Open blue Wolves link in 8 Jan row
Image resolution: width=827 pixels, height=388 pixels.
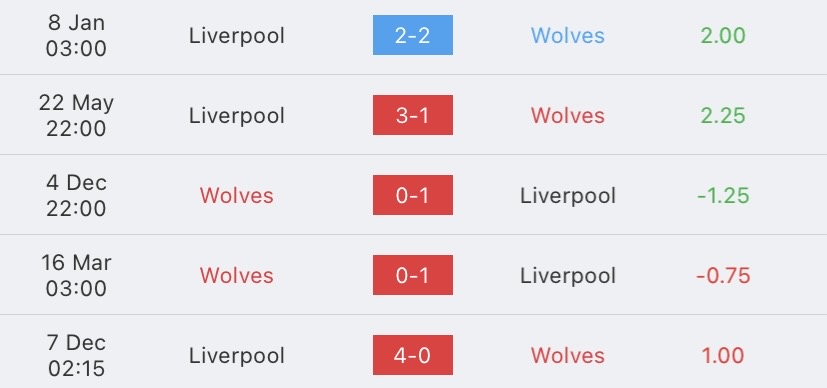coord(568,35)
